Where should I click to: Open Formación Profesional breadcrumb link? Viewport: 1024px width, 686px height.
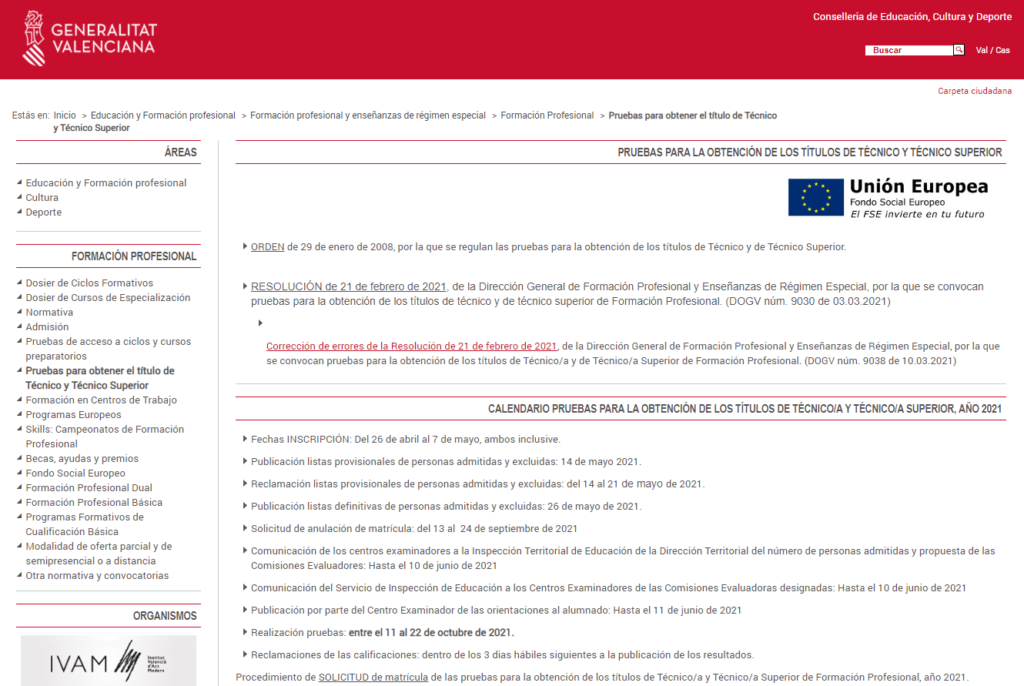[x=547, y=116]
